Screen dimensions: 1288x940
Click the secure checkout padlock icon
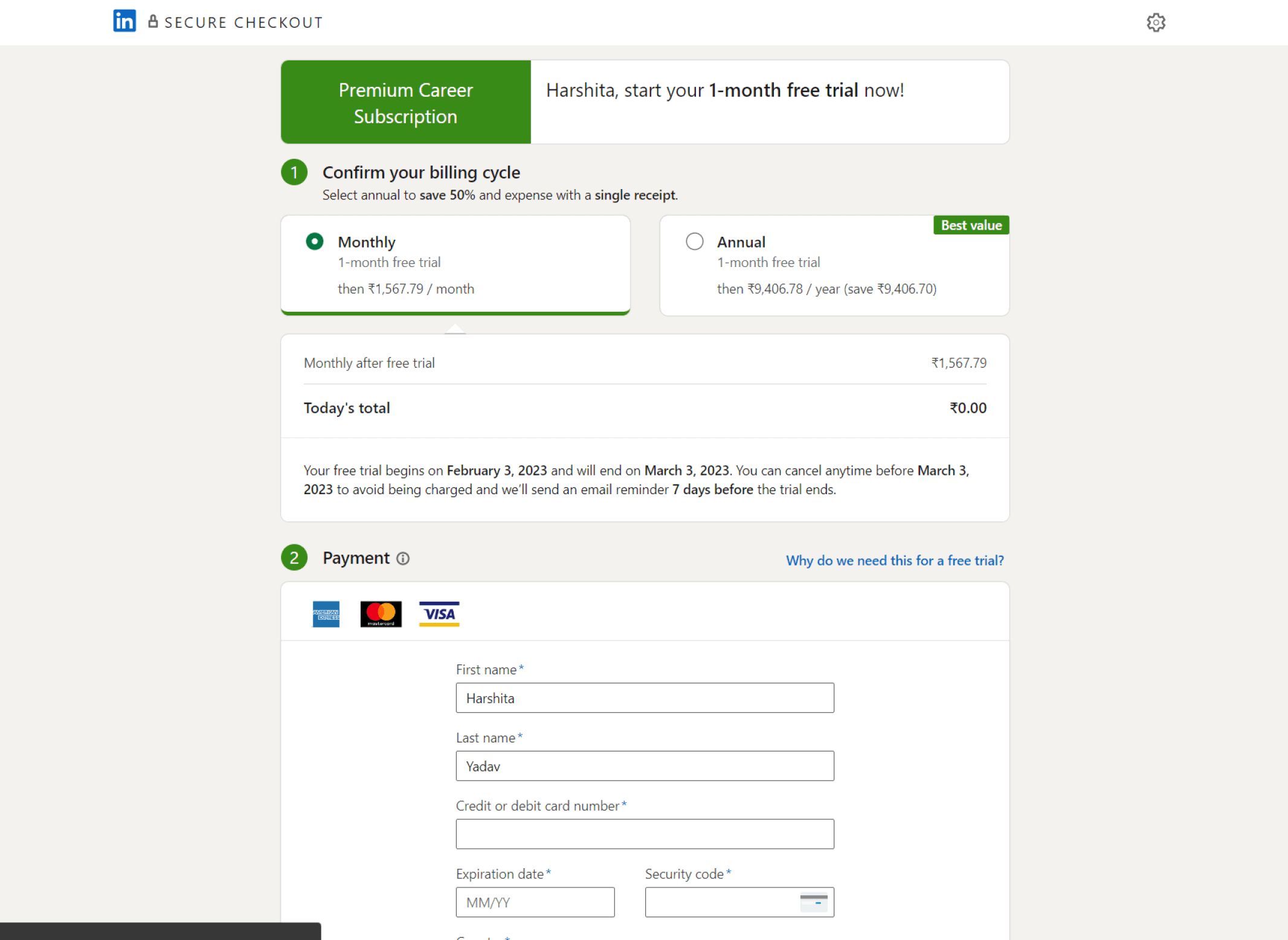pyautogui.click(x=153, y=22)
